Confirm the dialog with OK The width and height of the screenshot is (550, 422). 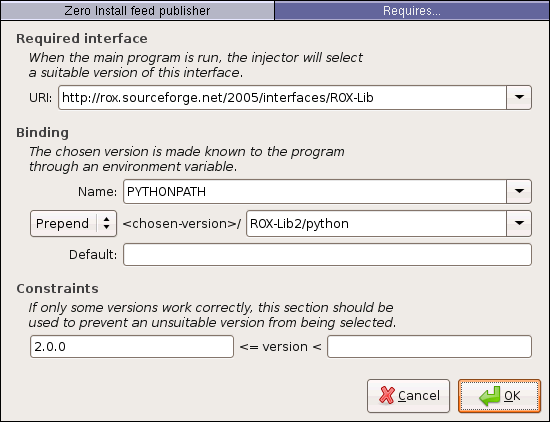(x=499, y=396)
